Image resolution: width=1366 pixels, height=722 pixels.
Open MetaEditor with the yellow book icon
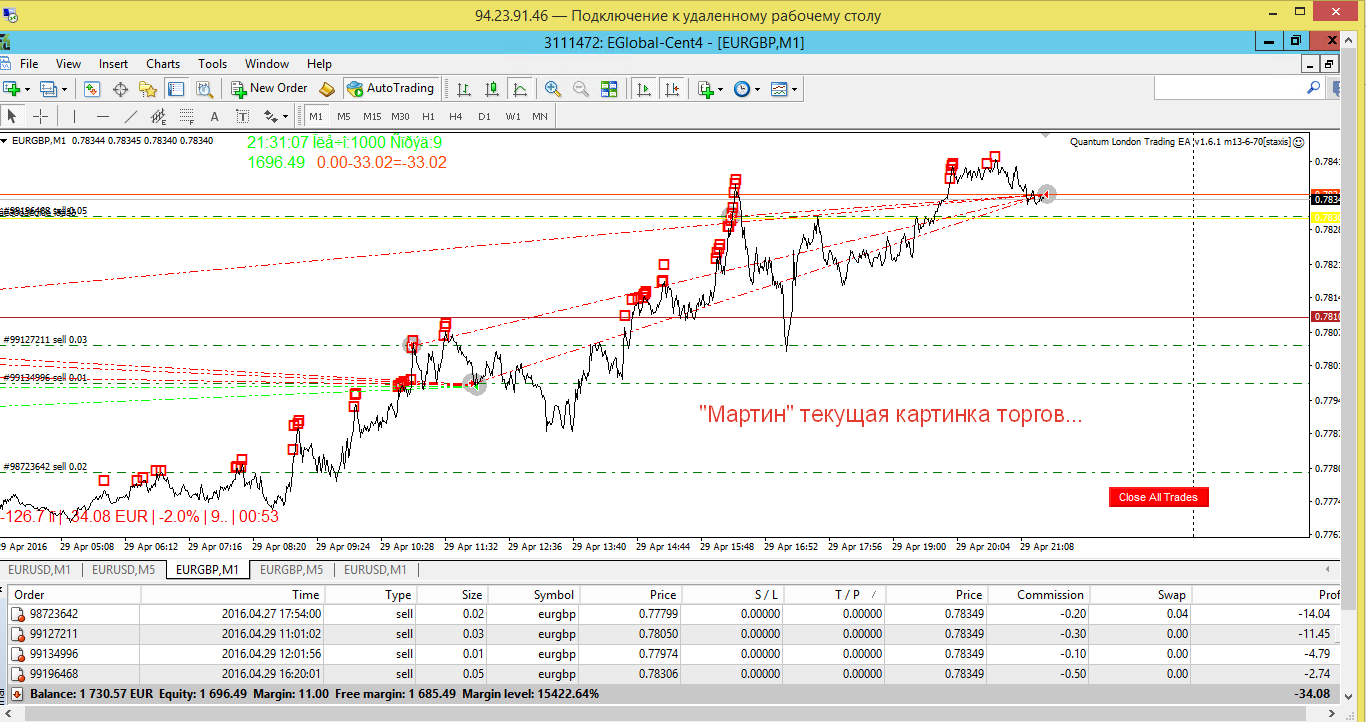[326, 89]
